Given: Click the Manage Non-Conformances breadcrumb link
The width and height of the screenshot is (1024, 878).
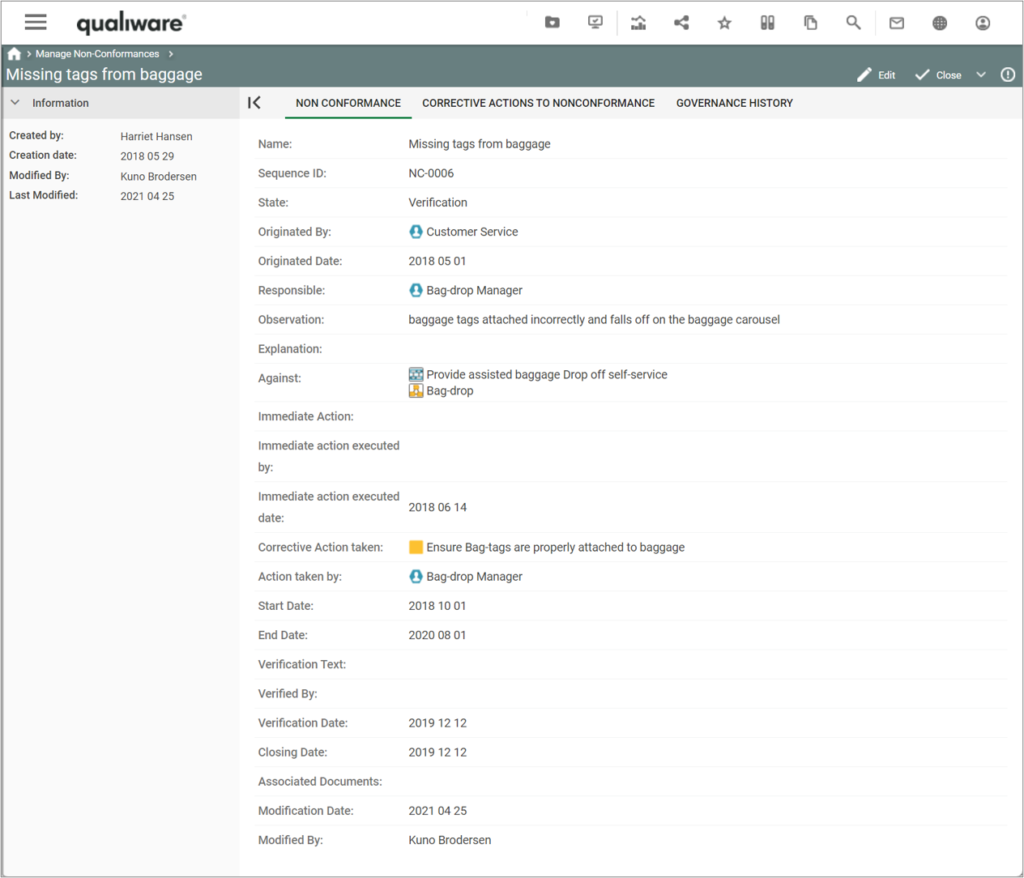Looking at the screenshot, I should click(97, 54).
